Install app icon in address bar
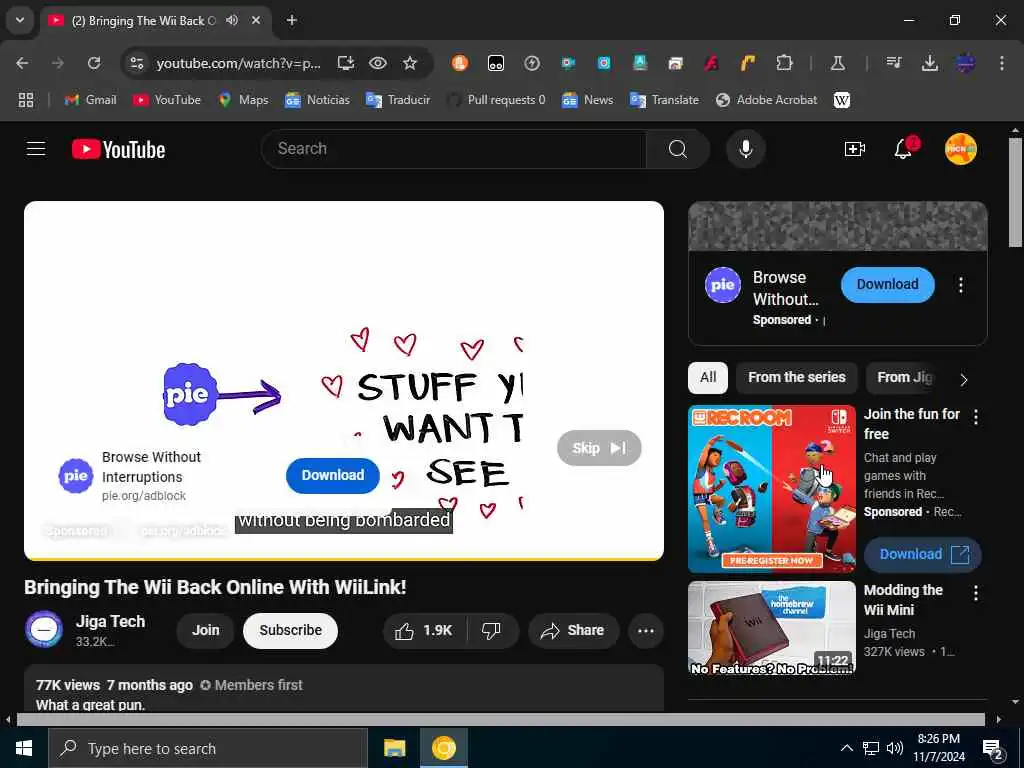Screen dimensions: 1024x768 pyautogui.click(x=345, y=63)
